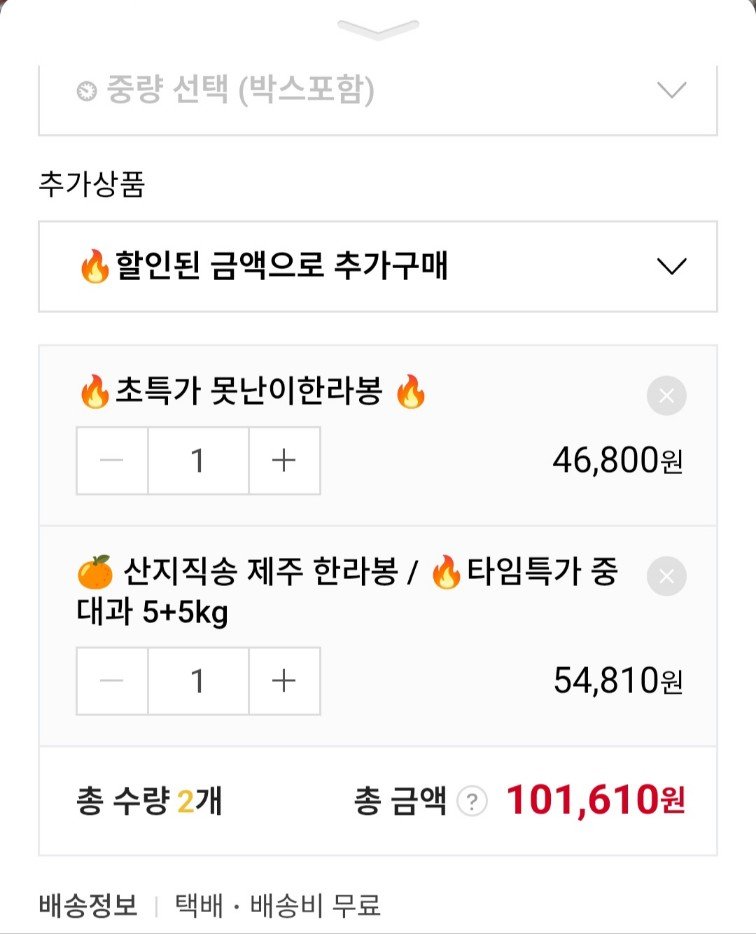756x934 pixels.
Task: Decrease quantity of 제주 한라봉 5+5kg
Action: click(x=112, y=681)
